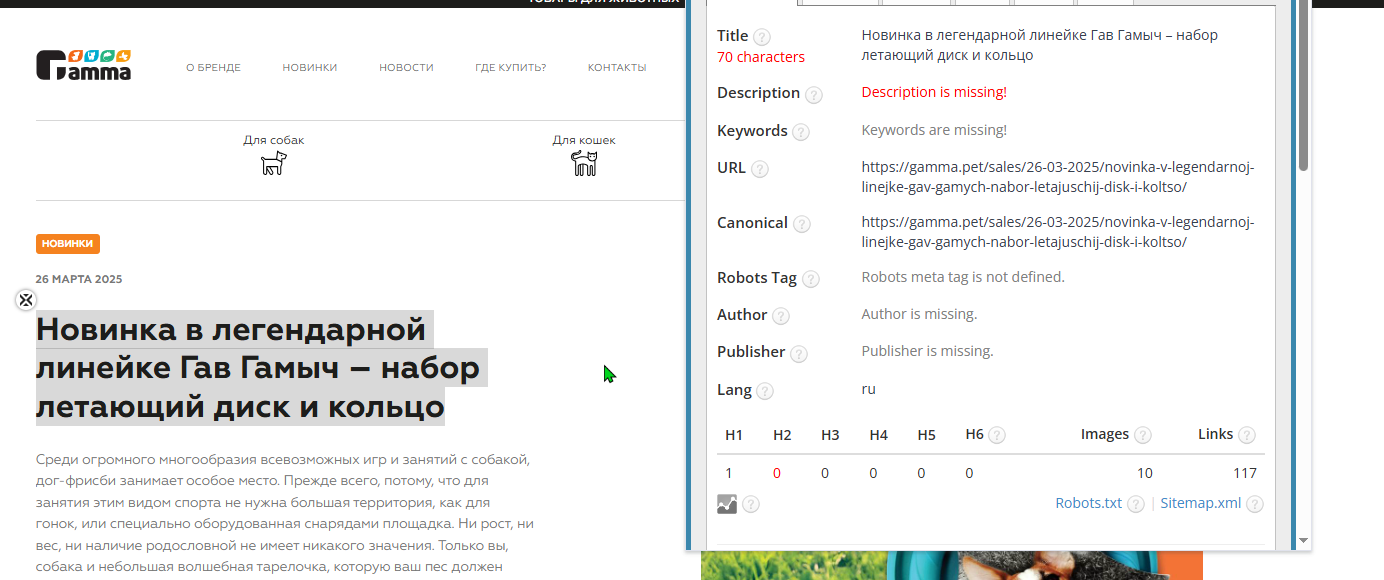Click the Для кошек category label
The height and width of the screenshot is (580, 1384).
tap(584, 140)
